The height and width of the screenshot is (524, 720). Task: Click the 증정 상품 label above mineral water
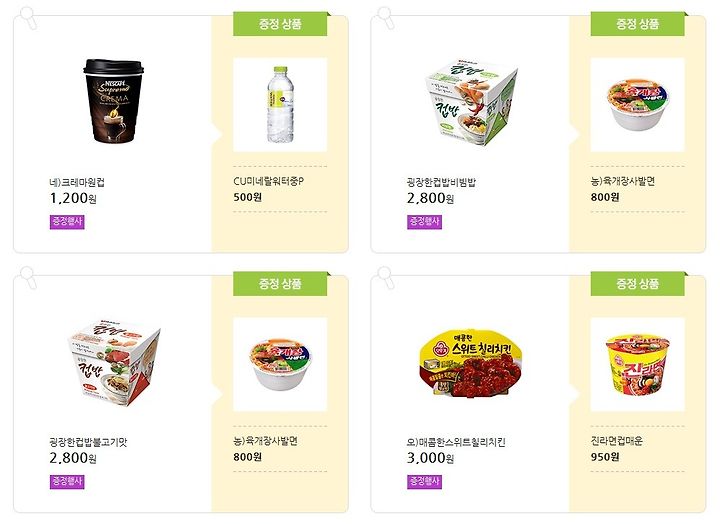[x=280, y=24]
